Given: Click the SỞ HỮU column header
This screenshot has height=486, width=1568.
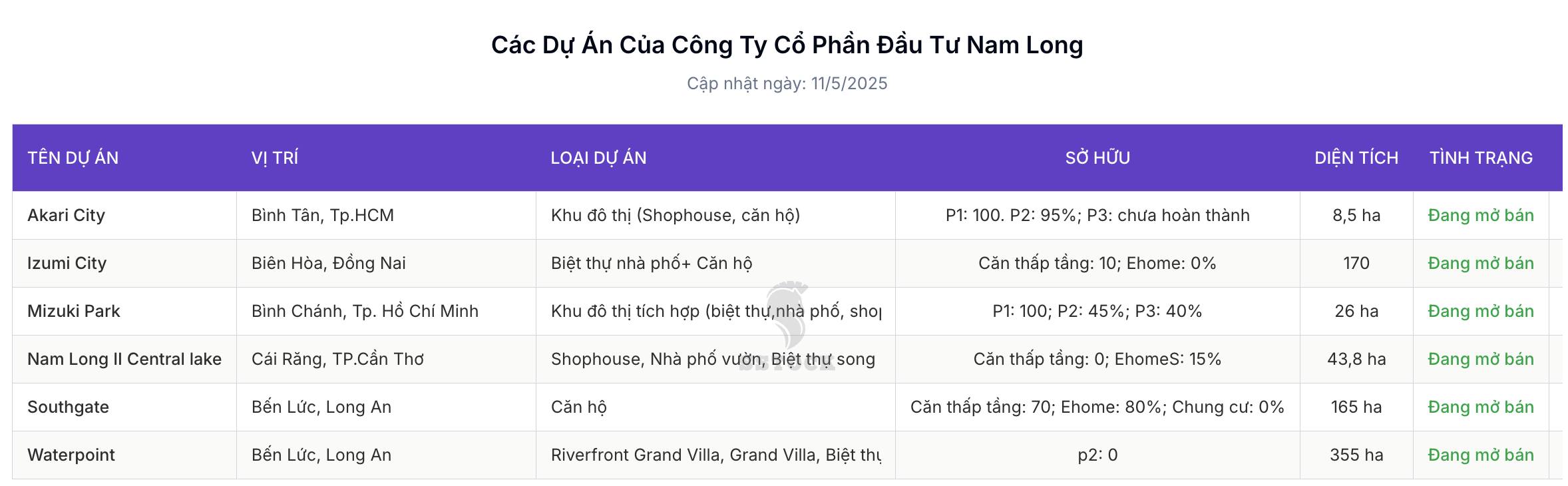Looking at the screenshot, I should (x=1097, y=158).
